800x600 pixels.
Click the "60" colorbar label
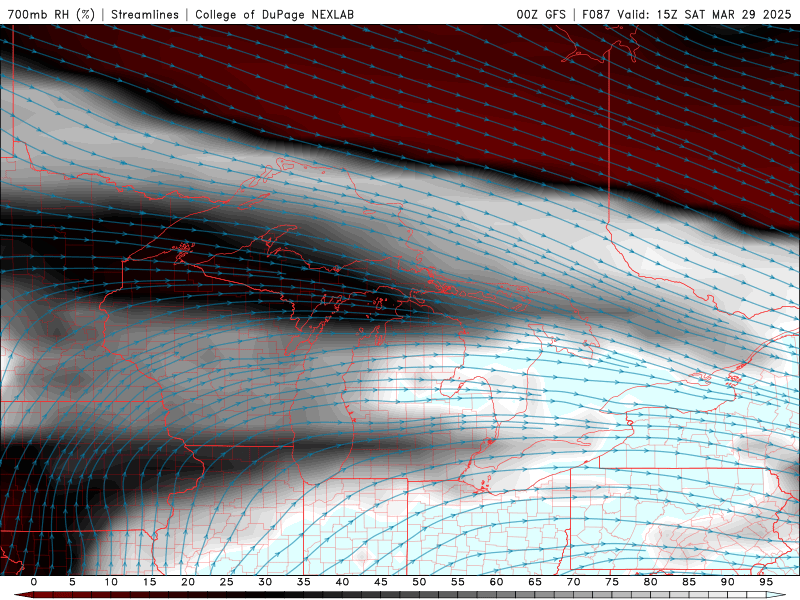click(496, 582)
